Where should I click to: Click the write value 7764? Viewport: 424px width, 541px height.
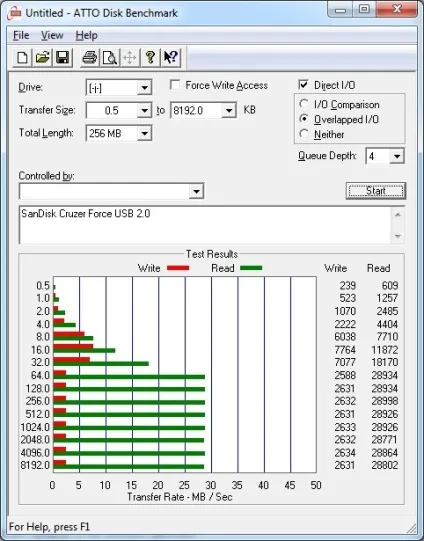click(345, 350)
